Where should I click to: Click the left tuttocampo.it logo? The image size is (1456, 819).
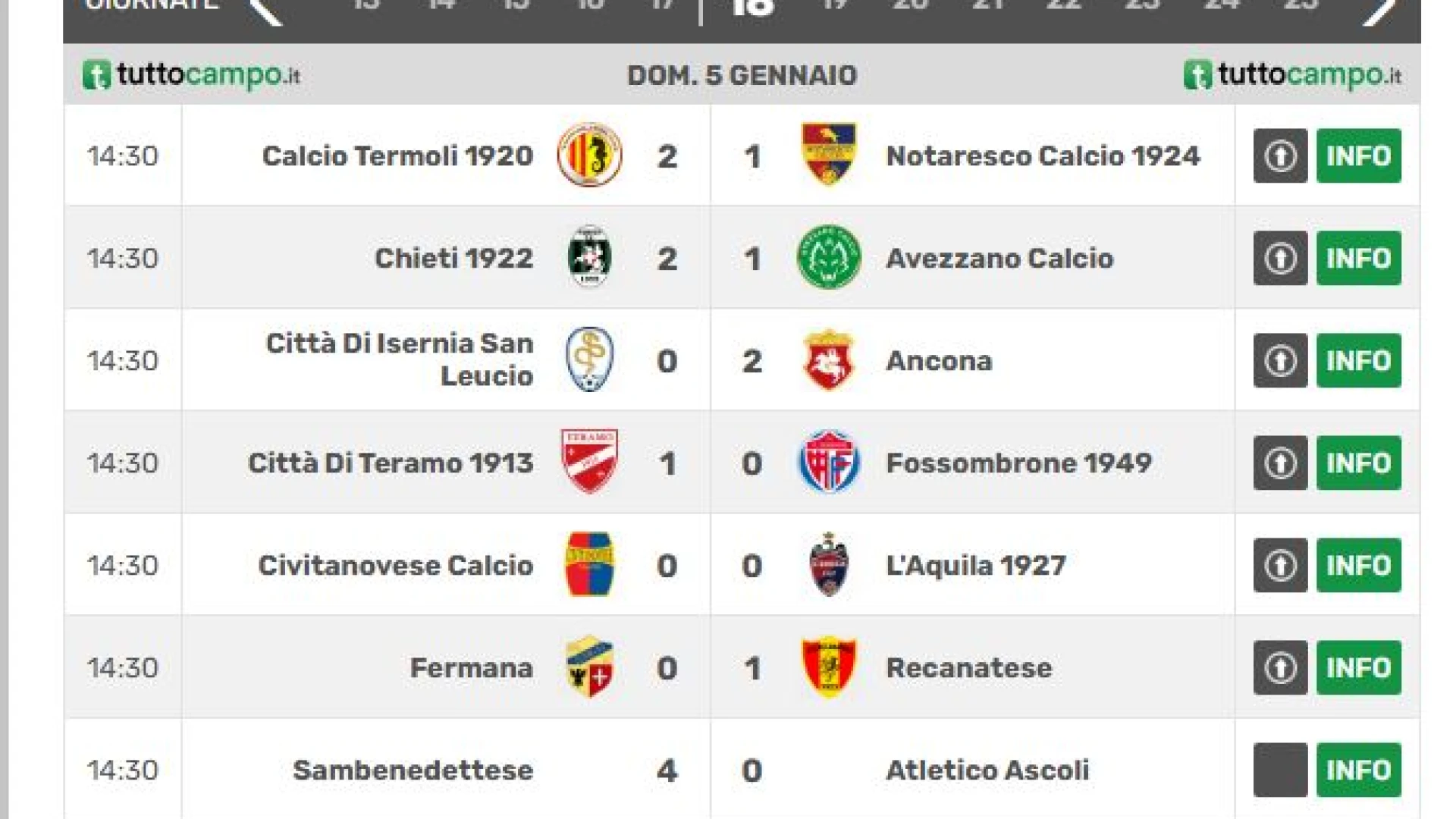click(191, 75)
